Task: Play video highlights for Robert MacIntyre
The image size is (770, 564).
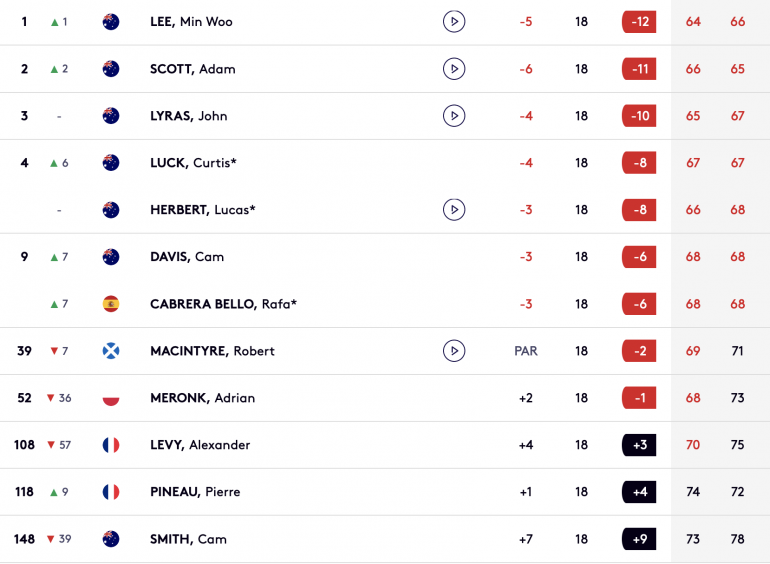Action: (x=454, y=351)
